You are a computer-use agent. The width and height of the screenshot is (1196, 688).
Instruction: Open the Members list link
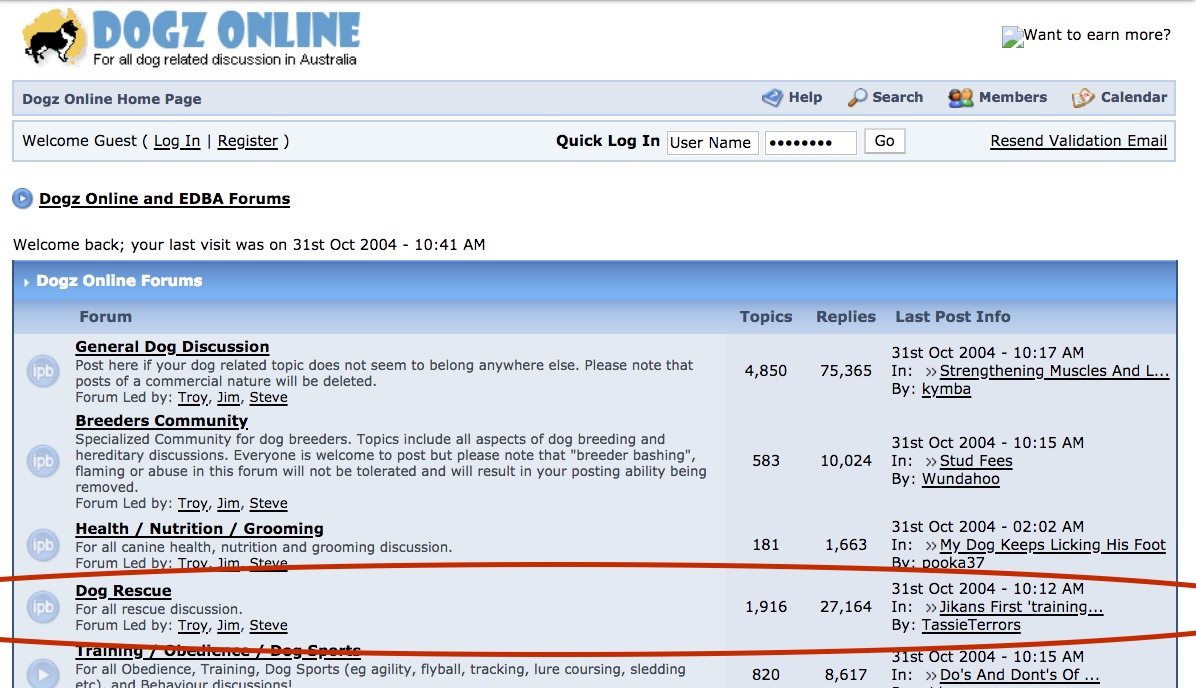(x=997, y=98)
